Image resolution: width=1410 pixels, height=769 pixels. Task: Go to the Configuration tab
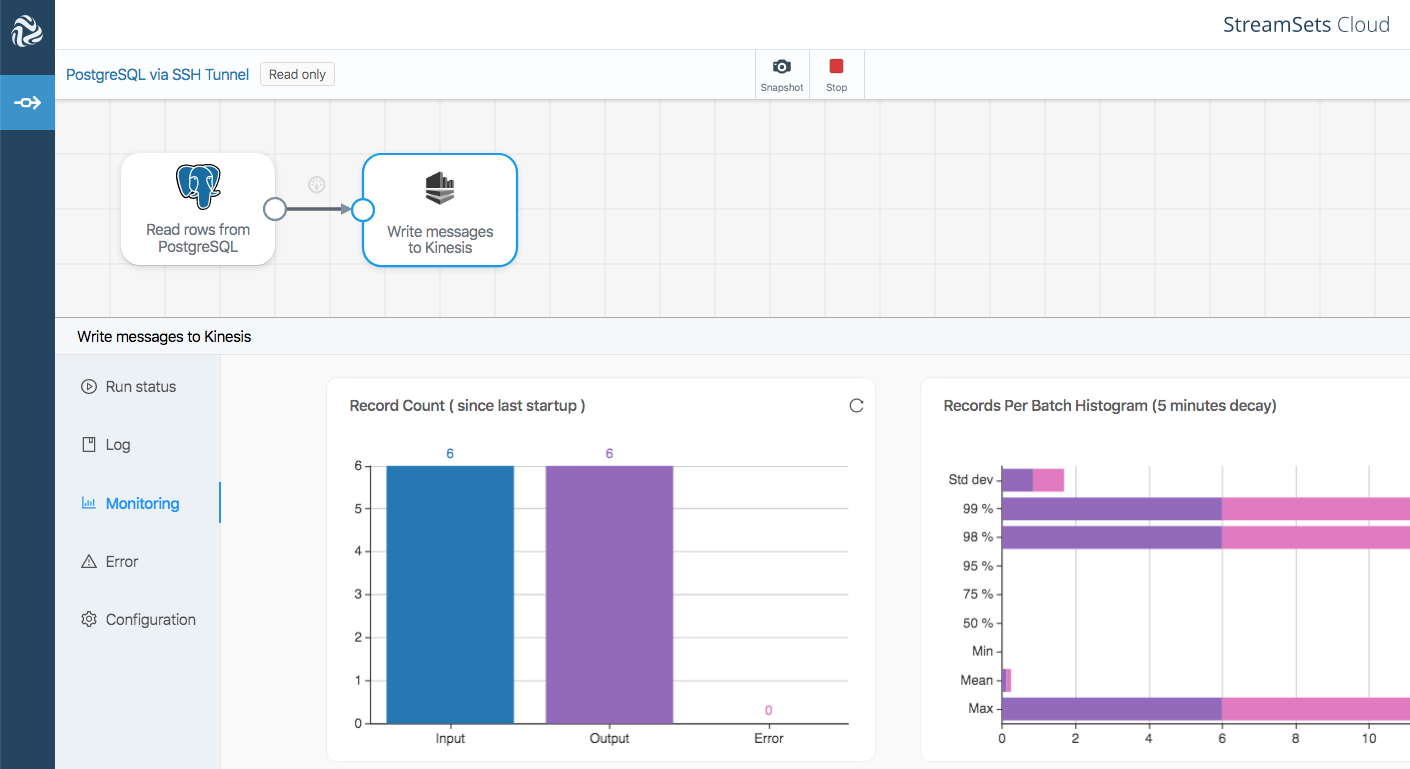(138, 619)
